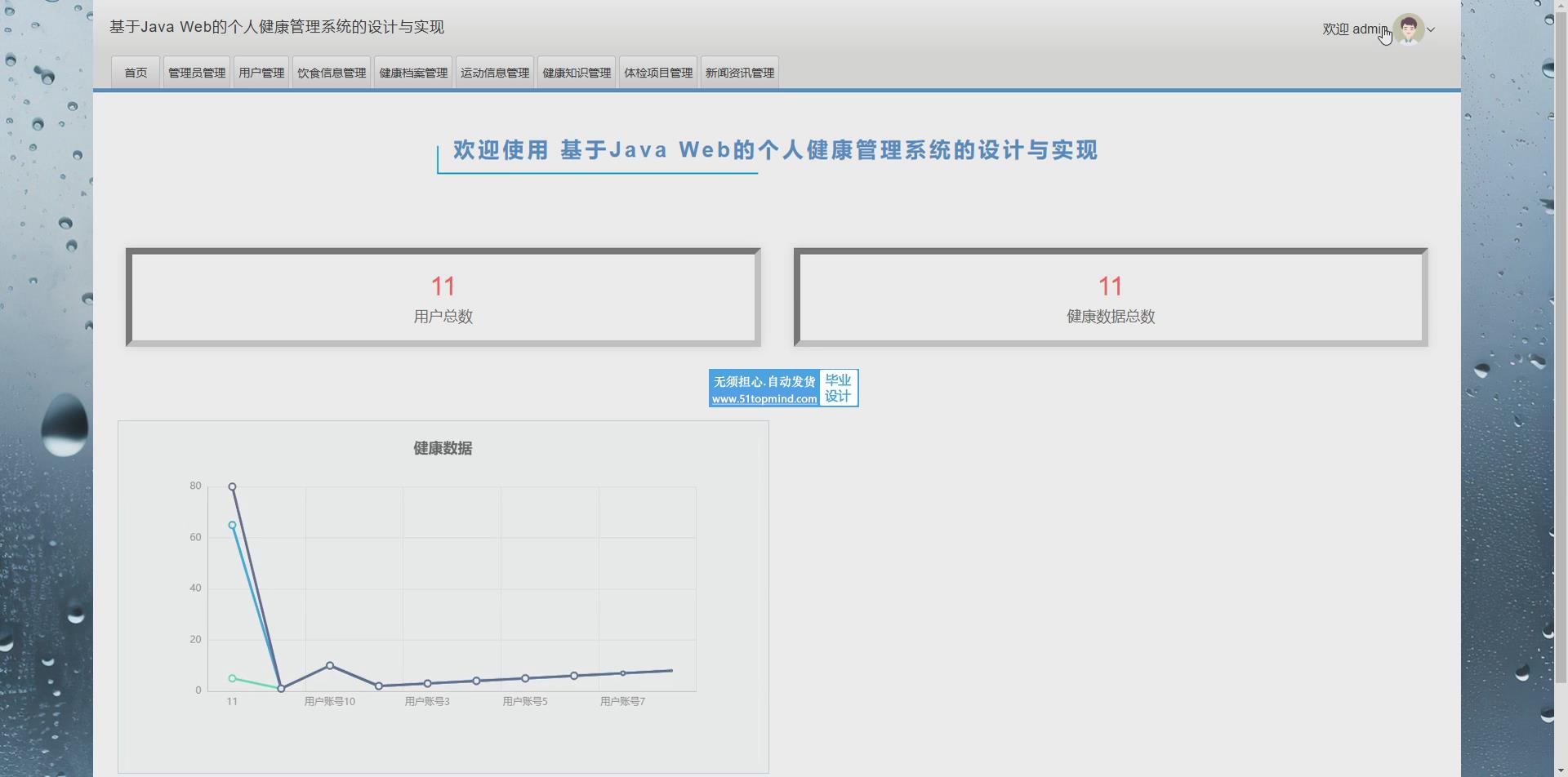Click the scrollbar down arrow at the bottom
Image resolution: width=1568 pixels, height=777 pixels.
tap(1560, 770)
